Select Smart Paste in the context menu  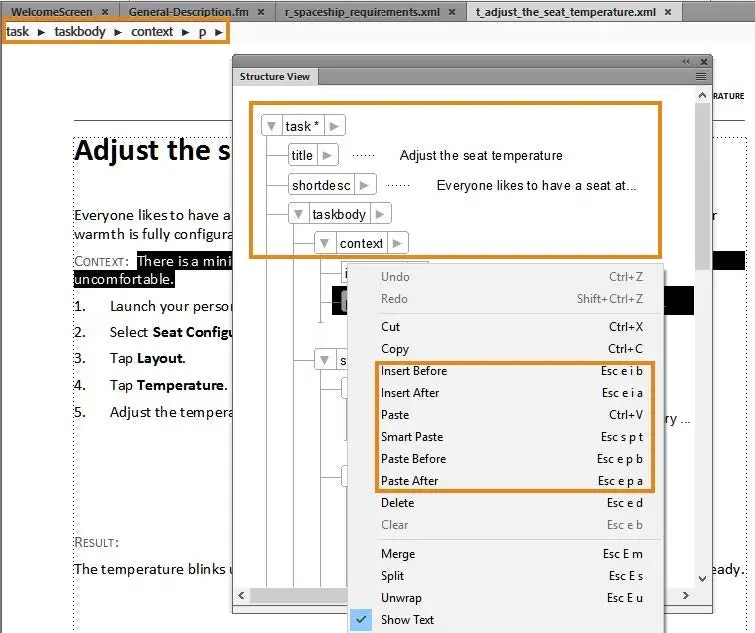point(412,437)
